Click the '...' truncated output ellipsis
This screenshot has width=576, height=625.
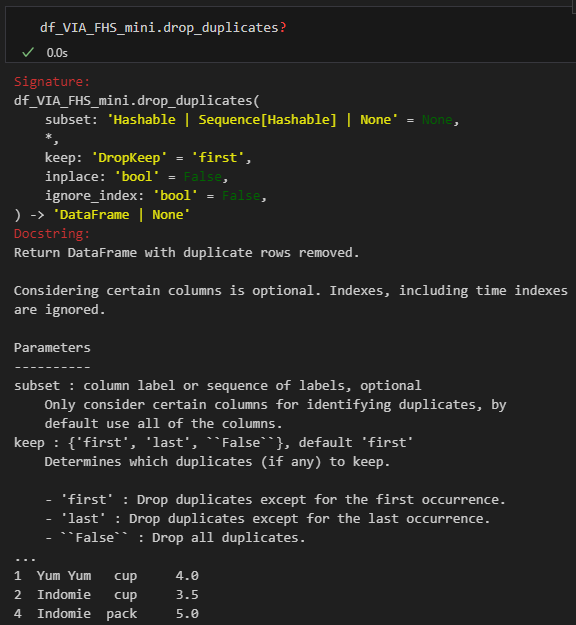tap(25, 558)
